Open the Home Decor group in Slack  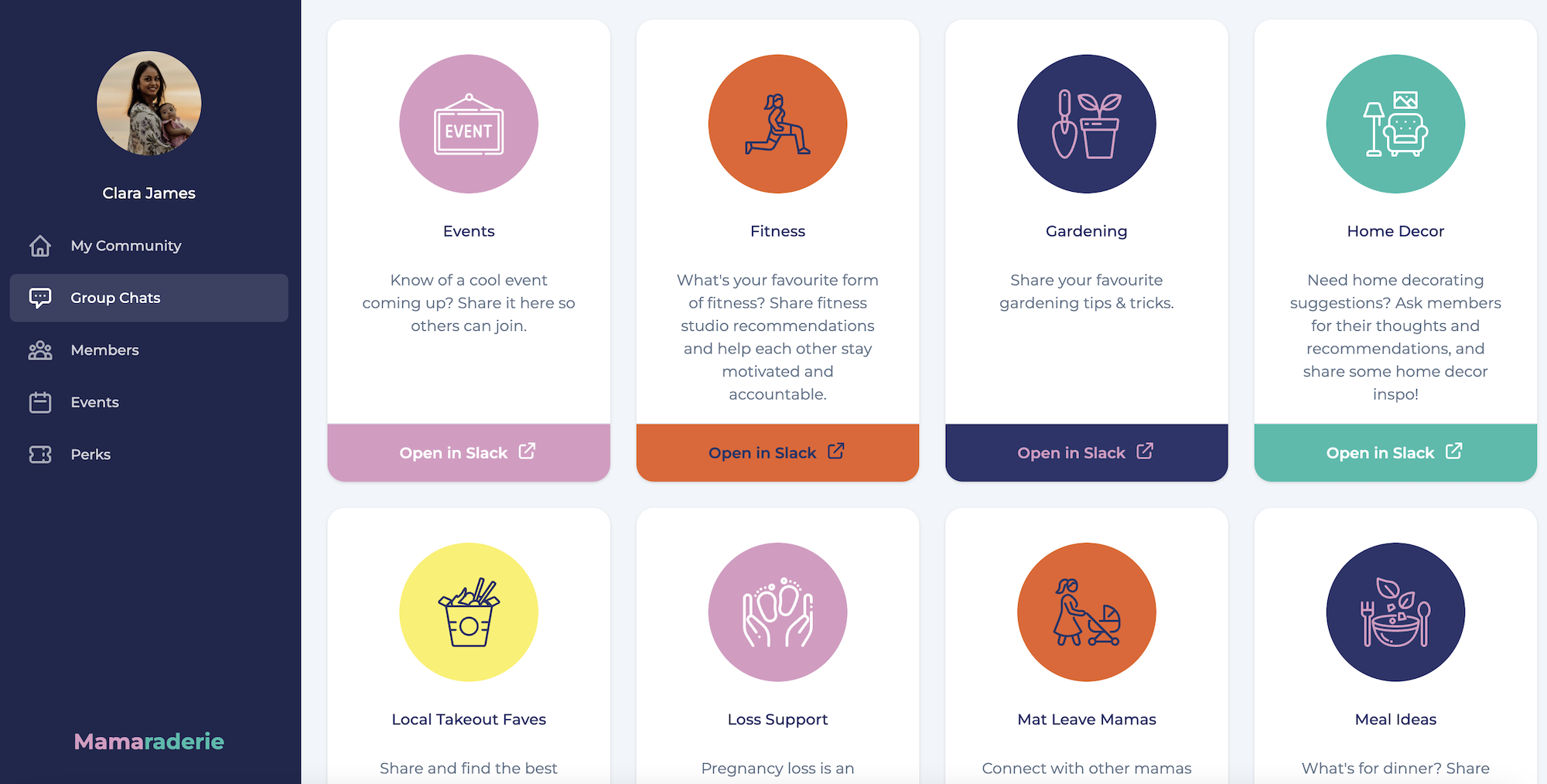tap(1395, 452)
